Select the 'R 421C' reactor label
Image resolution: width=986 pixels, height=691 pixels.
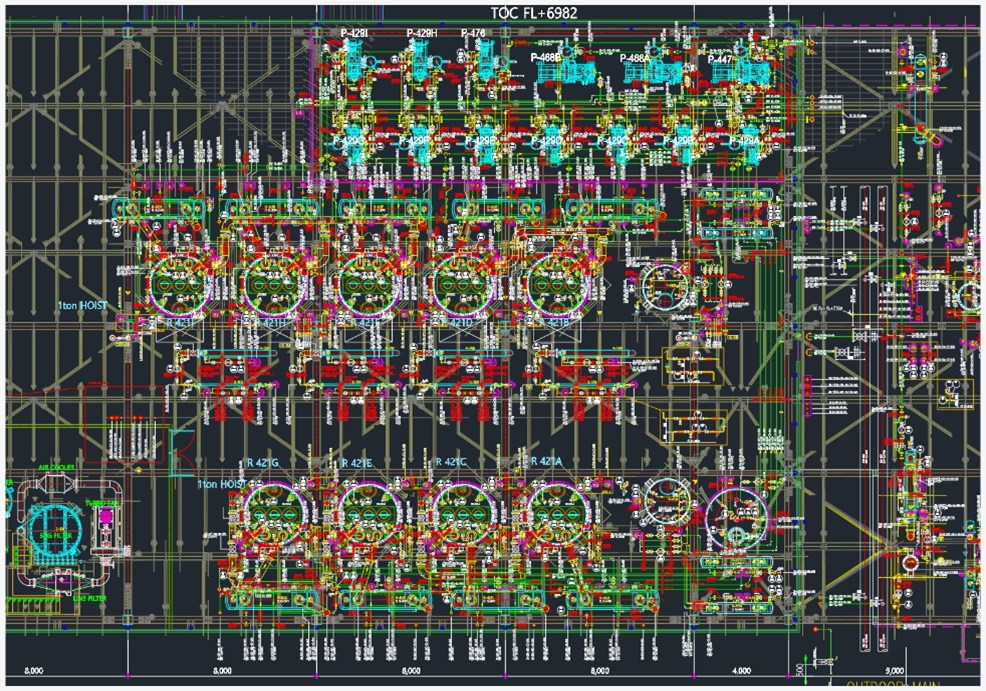[451, 462]
